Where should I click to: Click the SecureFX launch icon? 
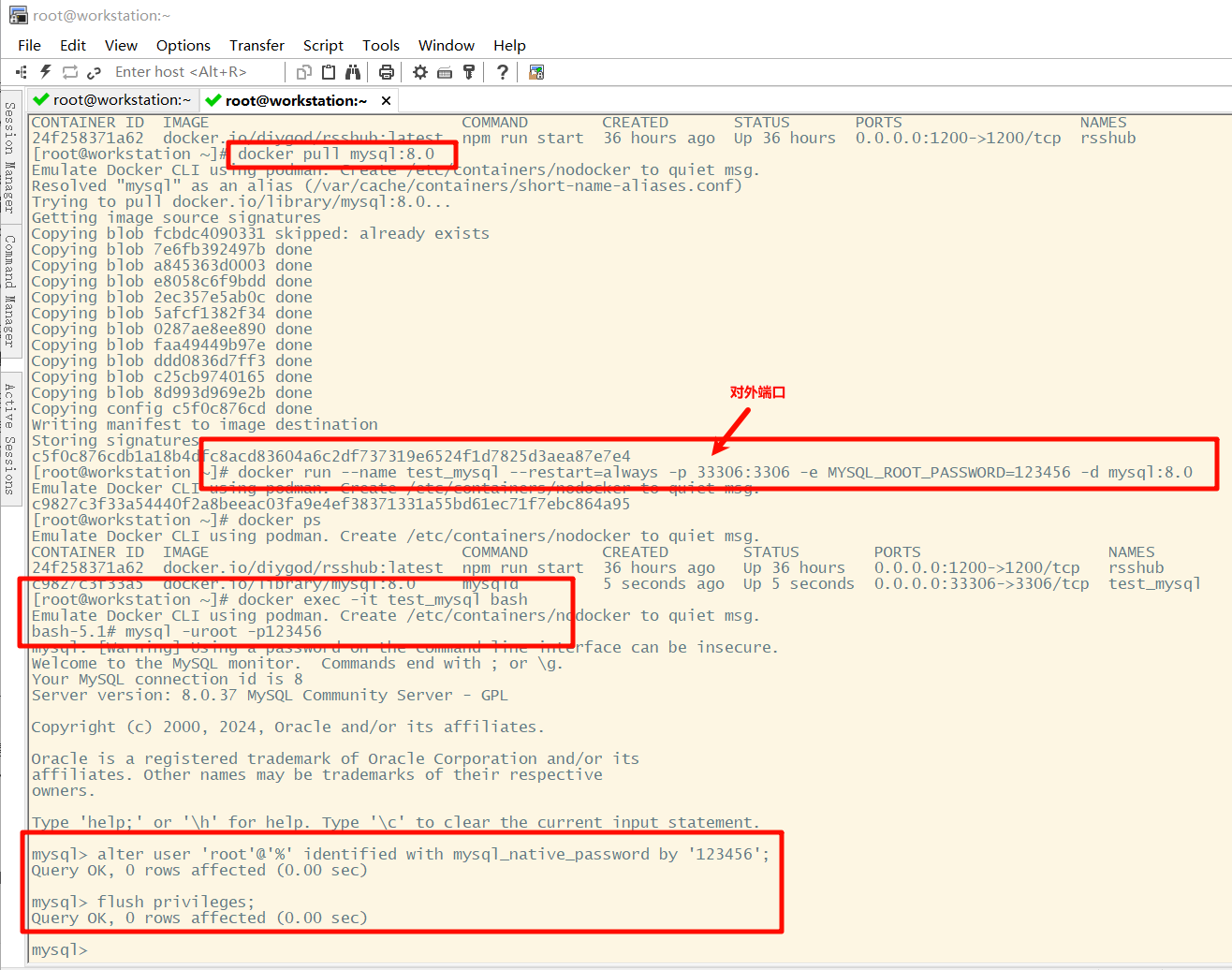click(536, 72)
